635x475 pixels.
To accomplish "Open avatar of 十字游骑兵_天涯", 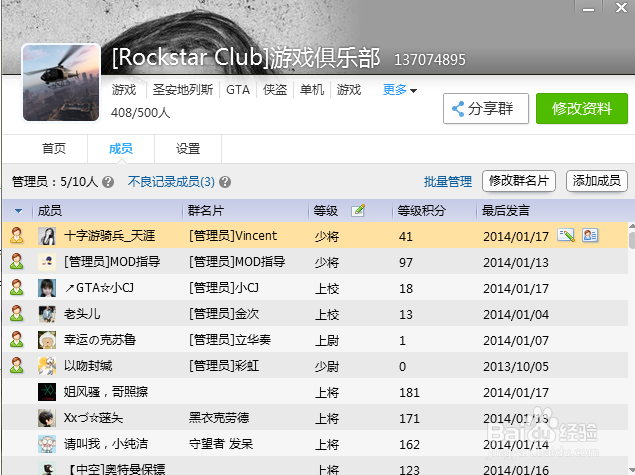I will [47, 236].
